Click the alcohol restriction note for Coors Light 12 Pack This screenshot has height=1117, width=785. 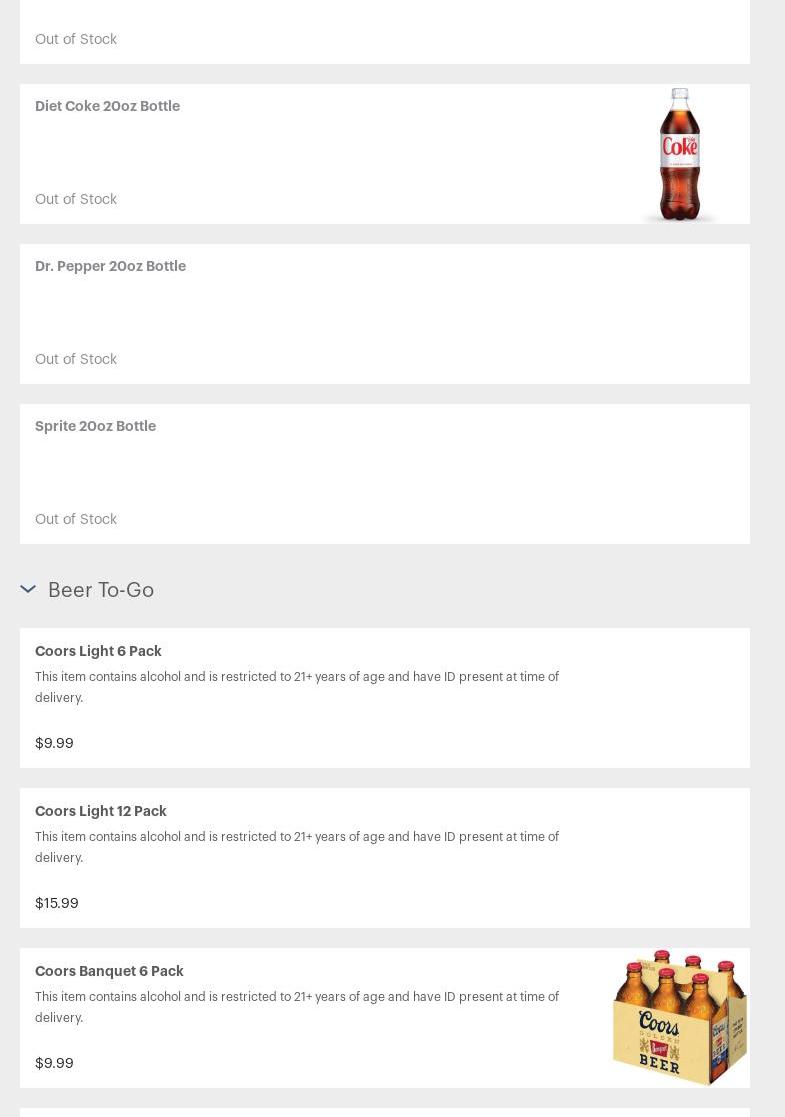point(296,847)
